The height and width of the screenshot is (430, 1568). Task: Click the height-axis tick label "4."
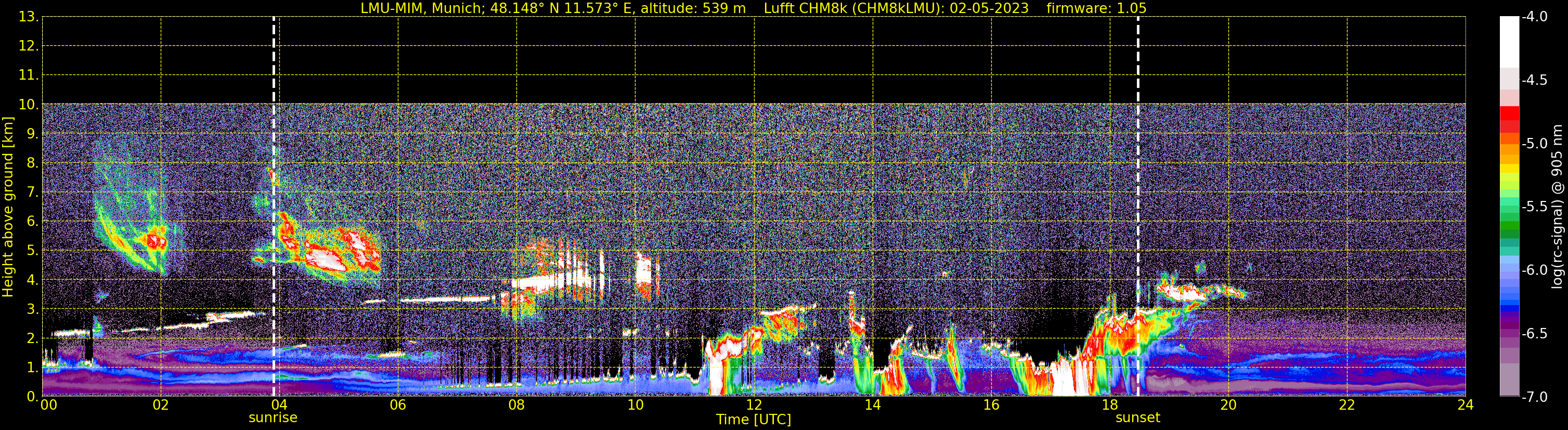(32, 280)
